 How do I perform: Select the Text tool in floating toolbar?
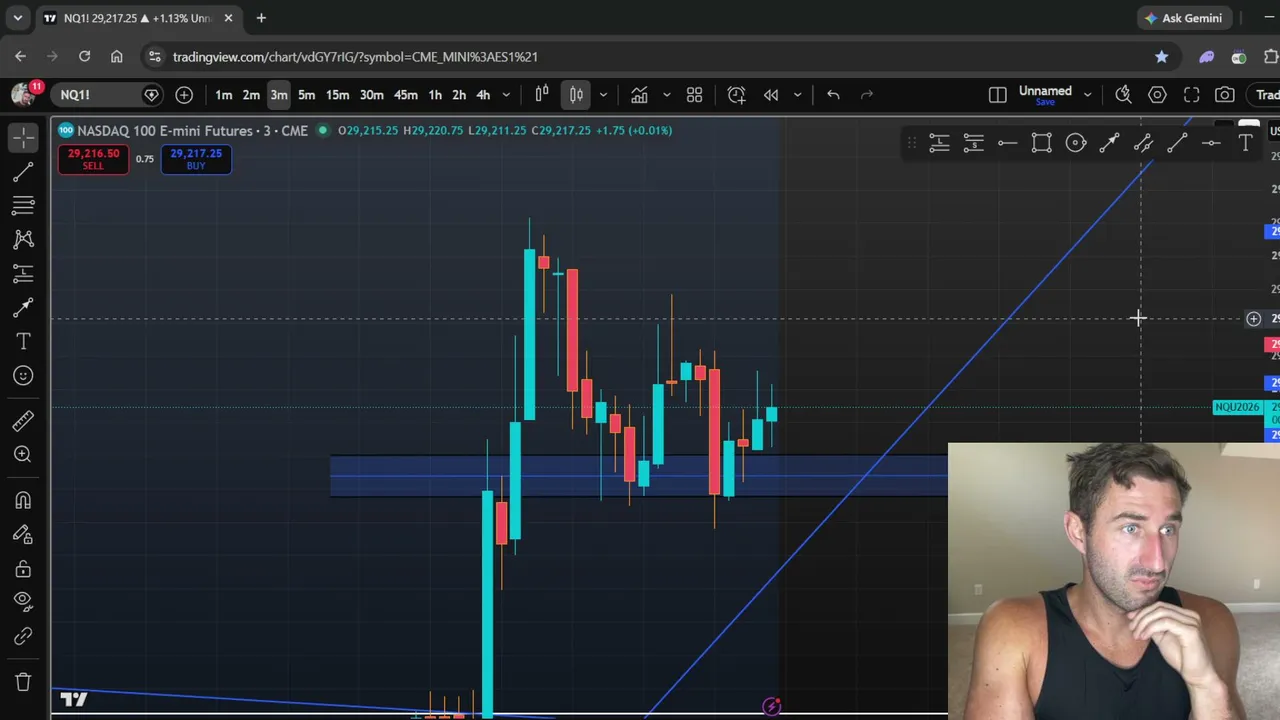1245,144
